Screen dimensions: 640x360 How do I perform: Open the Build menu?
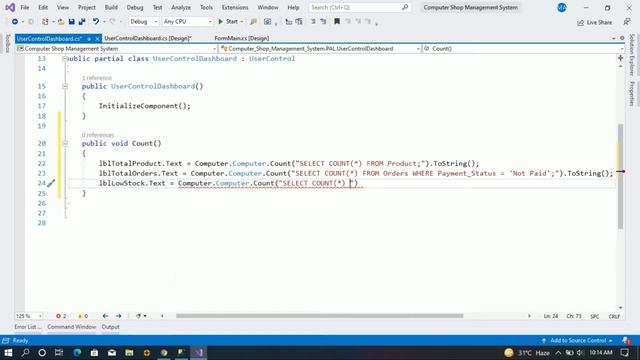click(111, 7)
